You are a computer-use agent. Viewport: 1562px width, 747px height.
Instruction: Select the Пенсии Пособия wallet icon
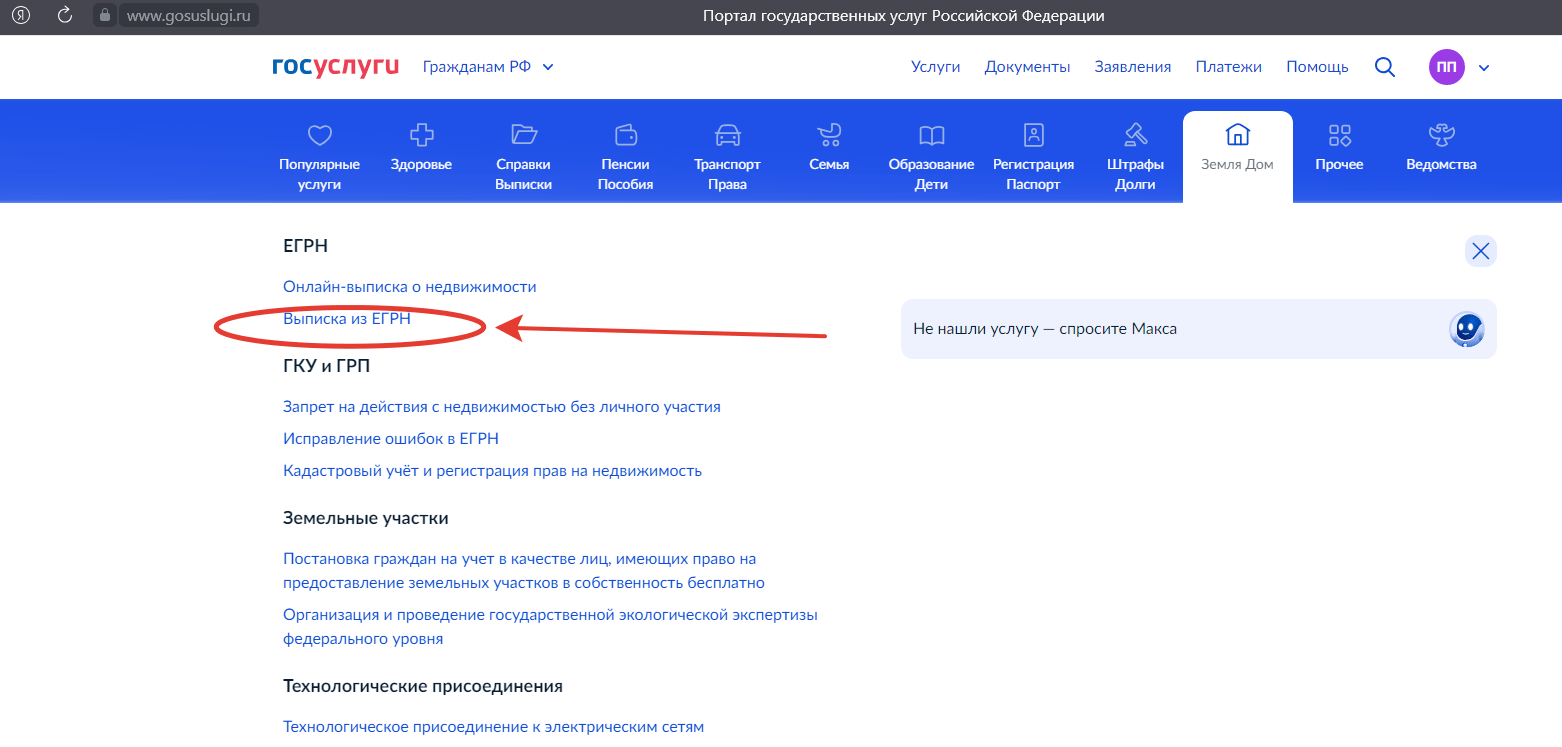[626, 135]
